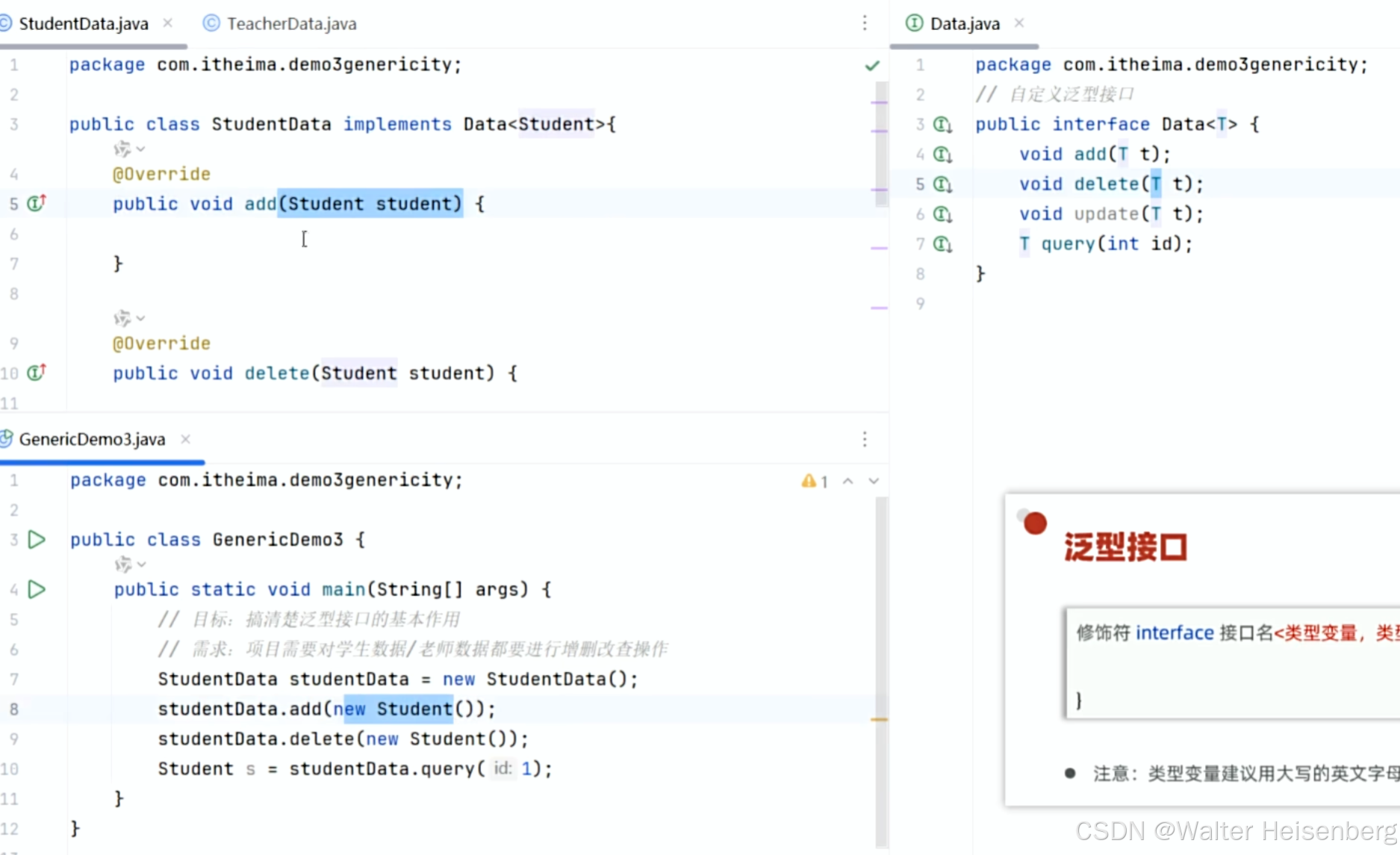Click the GenericDemo3 class name on line 3
Viewport: 1400px width, 855px height.
278,539
